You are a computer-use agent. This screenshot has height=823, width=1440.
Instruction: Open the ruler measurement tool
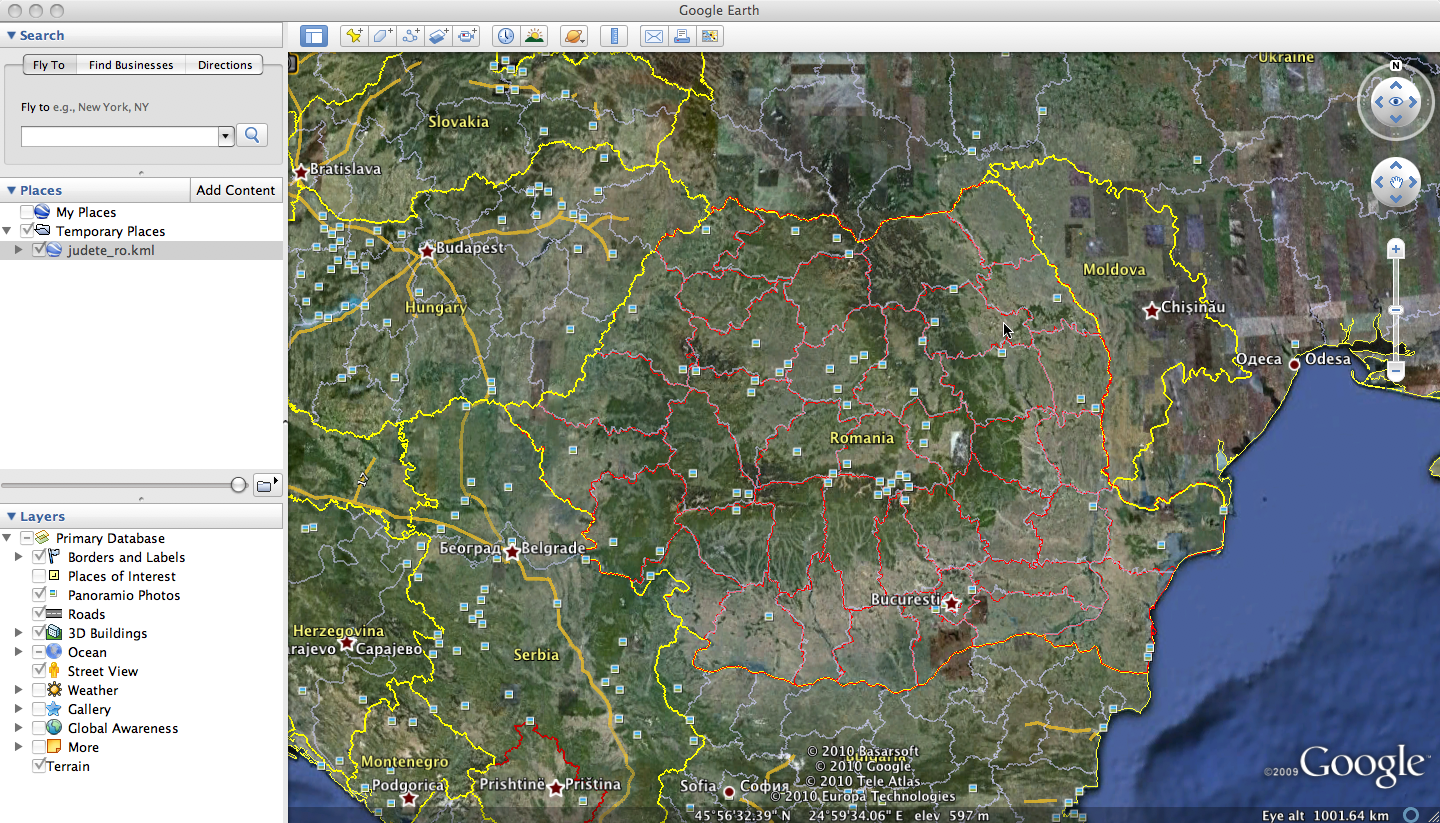614,36
